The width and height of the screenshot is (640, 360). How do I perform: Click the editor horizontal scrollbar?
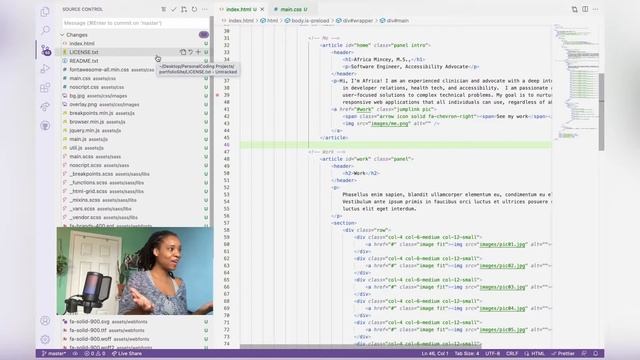pyautogui.click(x=360, y=346)
